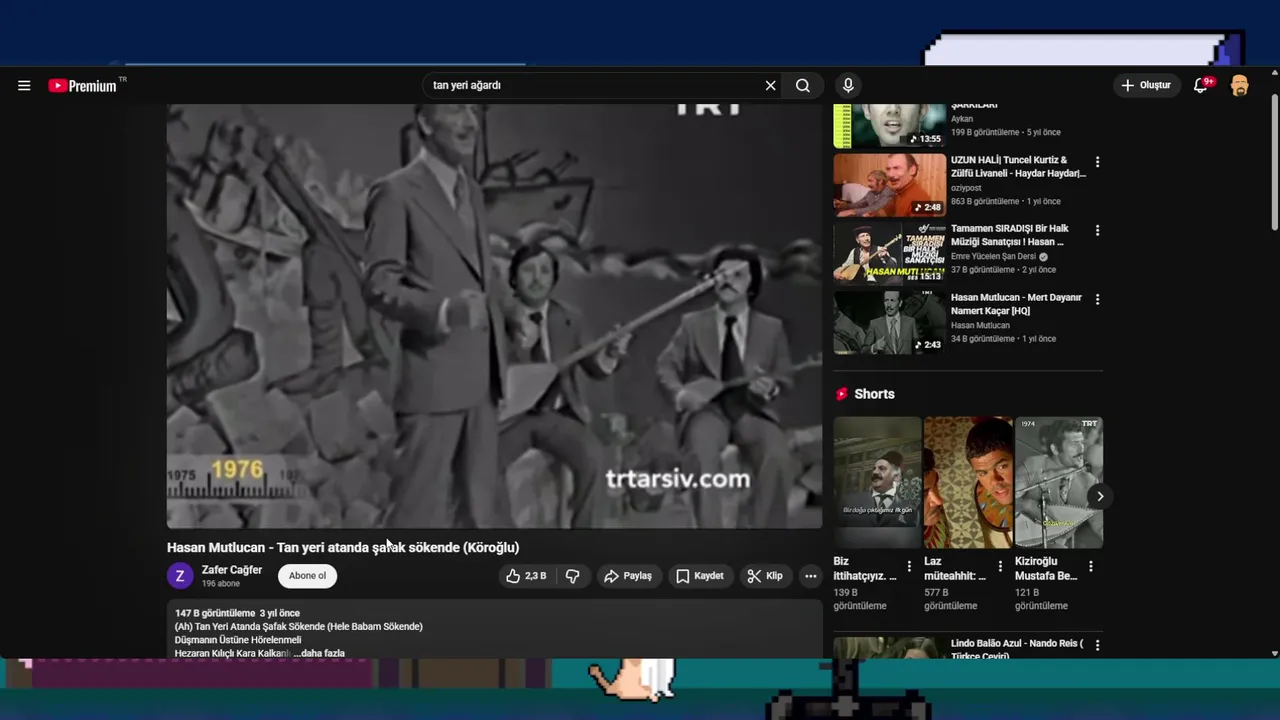Viewport: 1280px width, 720px height.
Task: Open 'Biz ittihatçıyız' Short thumbnail
Action: (877, 483)
